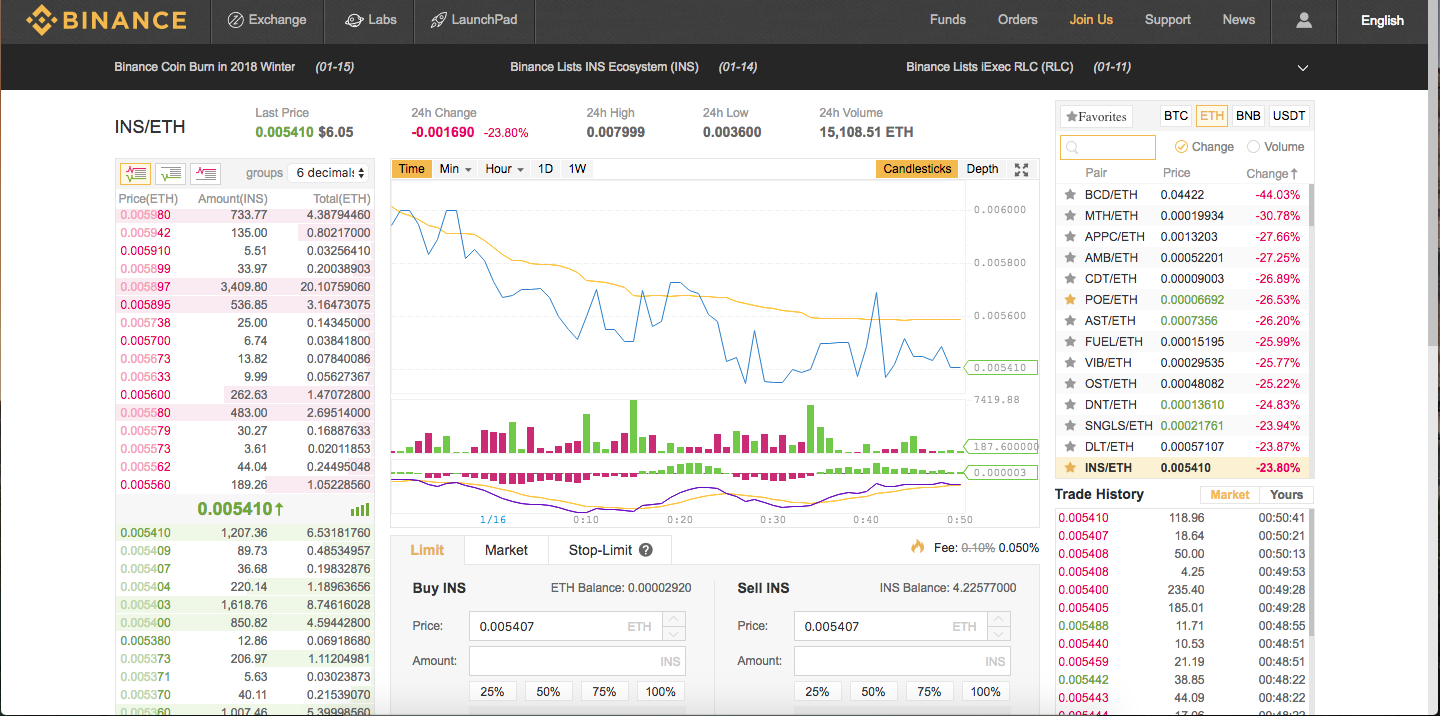
Task: Show sell orders only view
Action: (x=205, y=173)
